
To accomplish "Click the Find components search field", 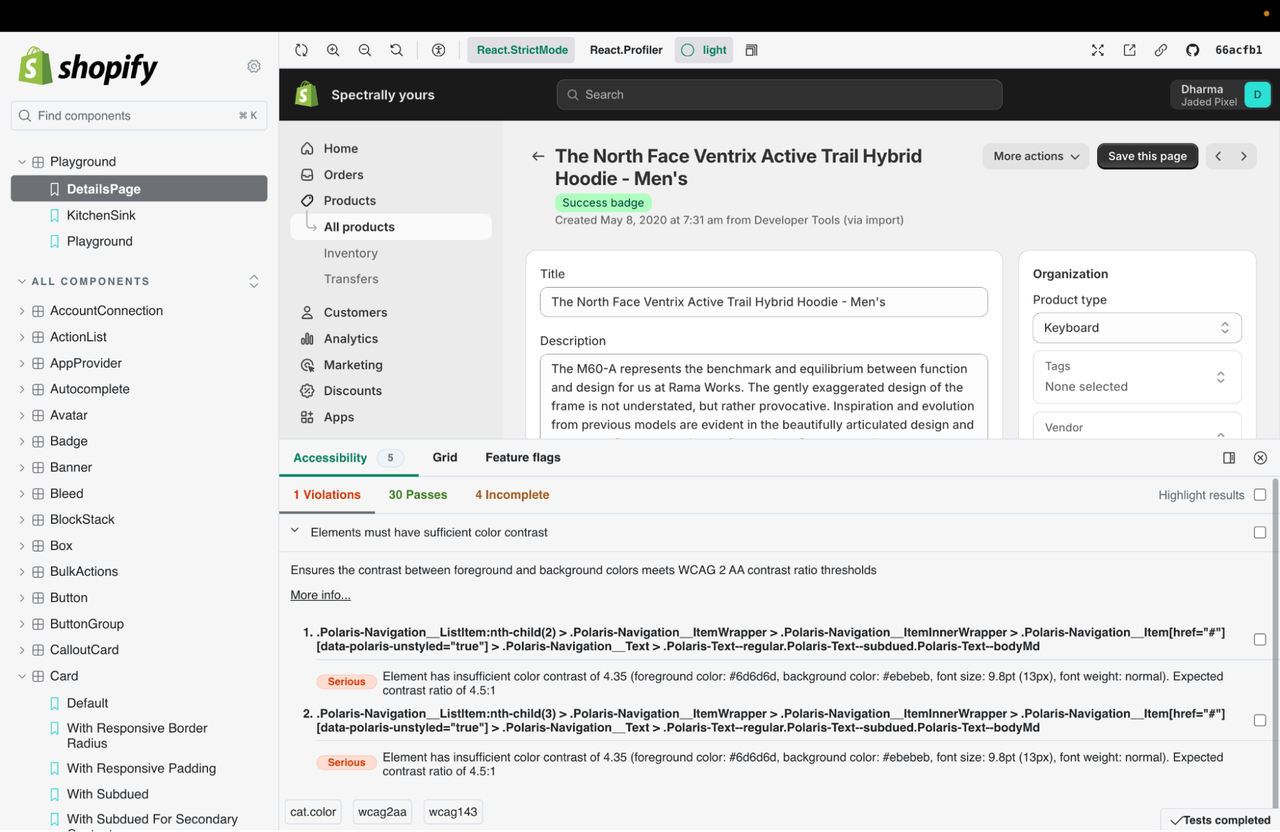I will (x=138, y=115).
